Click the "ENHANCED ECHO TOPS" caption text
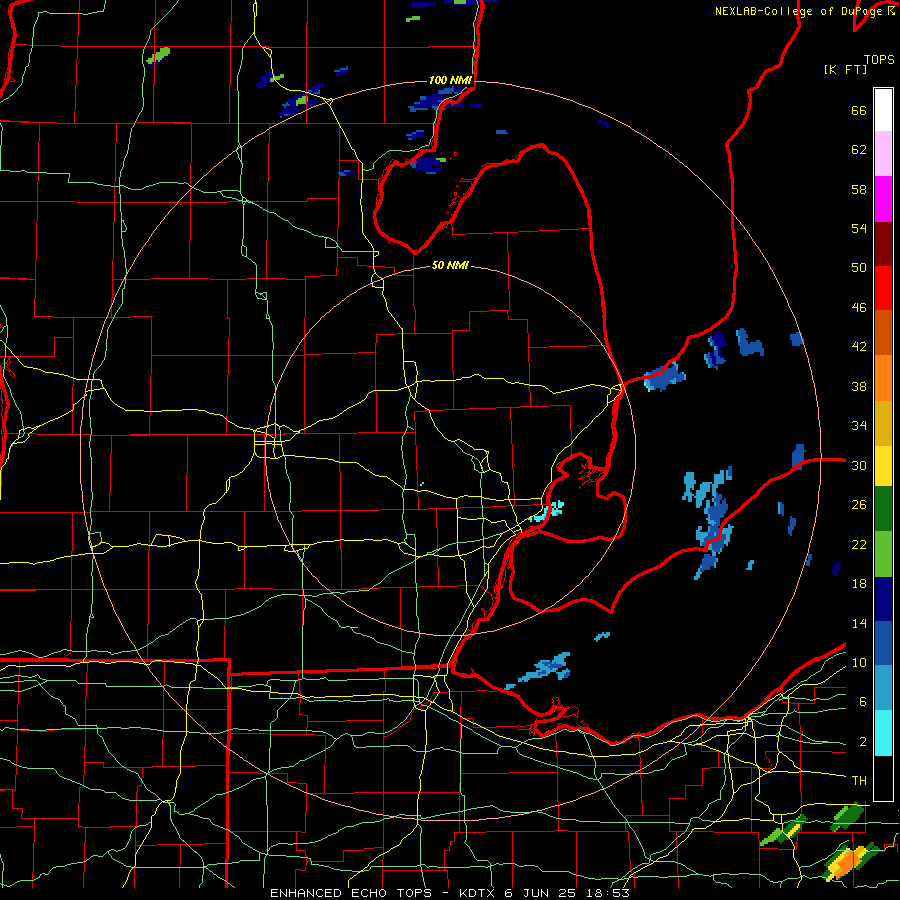900x900 pixels. [x=351, y=893]
